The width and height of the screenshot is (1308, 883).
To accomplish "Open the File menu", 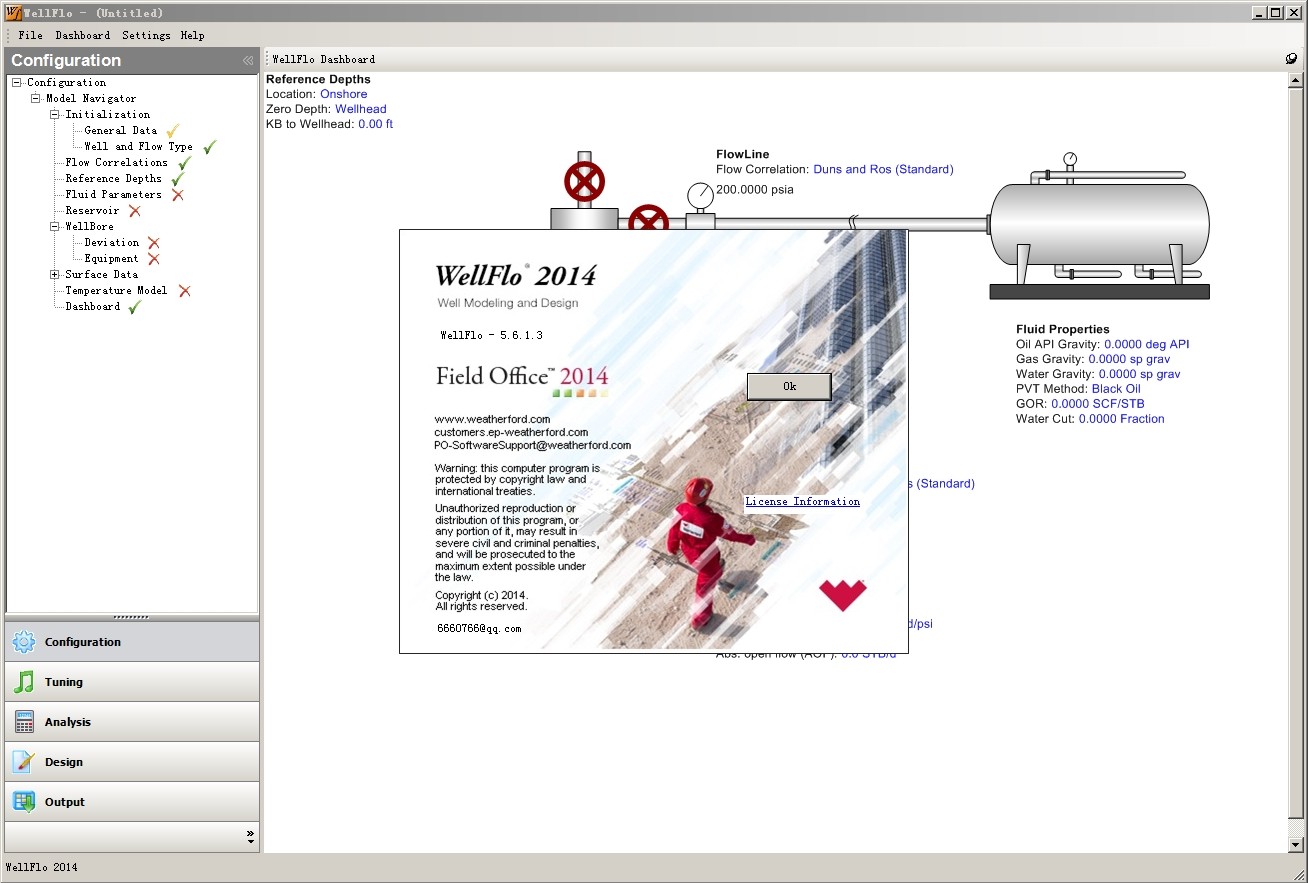I will pos(30,35).
